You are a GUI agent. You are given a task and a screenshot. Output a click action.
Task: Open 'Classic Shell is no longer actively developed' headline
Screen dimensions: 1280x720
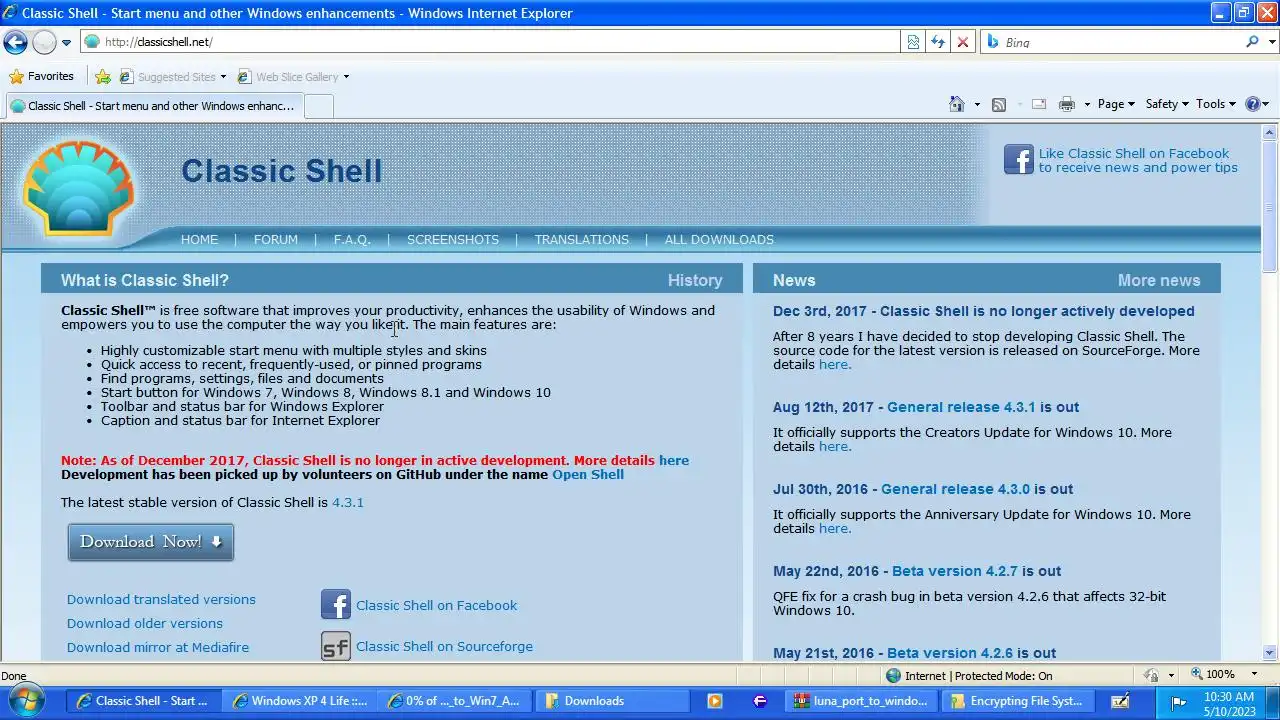pos(1037,311)
